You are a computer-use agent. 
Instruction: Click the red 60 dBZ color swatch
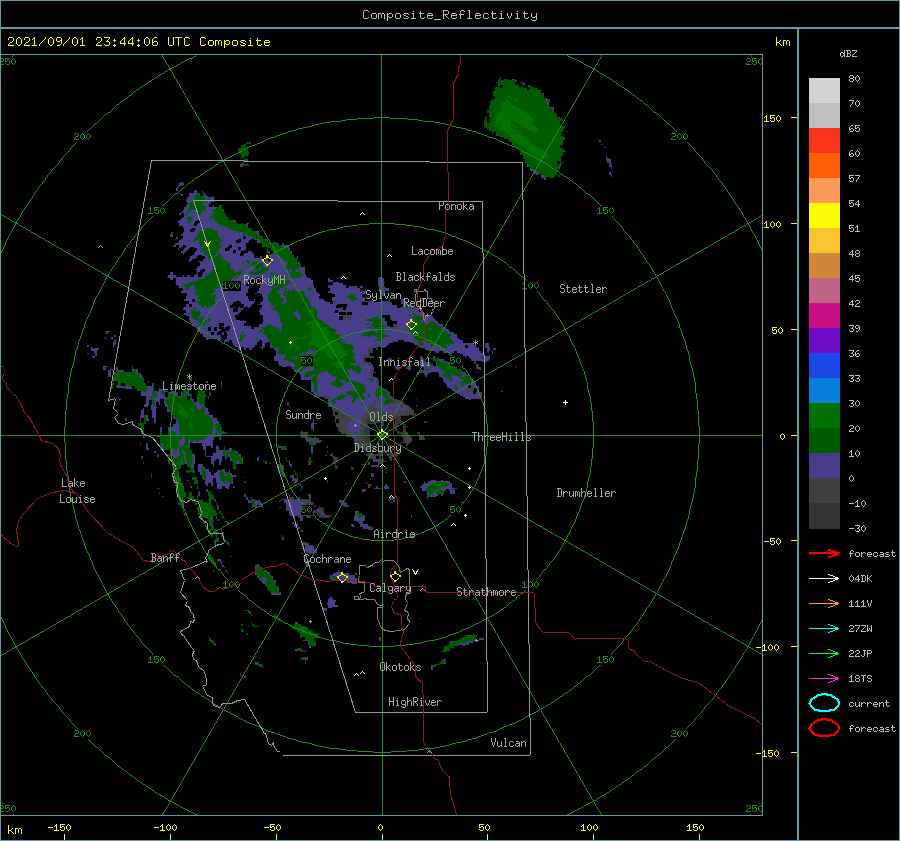tap(824, 141)
